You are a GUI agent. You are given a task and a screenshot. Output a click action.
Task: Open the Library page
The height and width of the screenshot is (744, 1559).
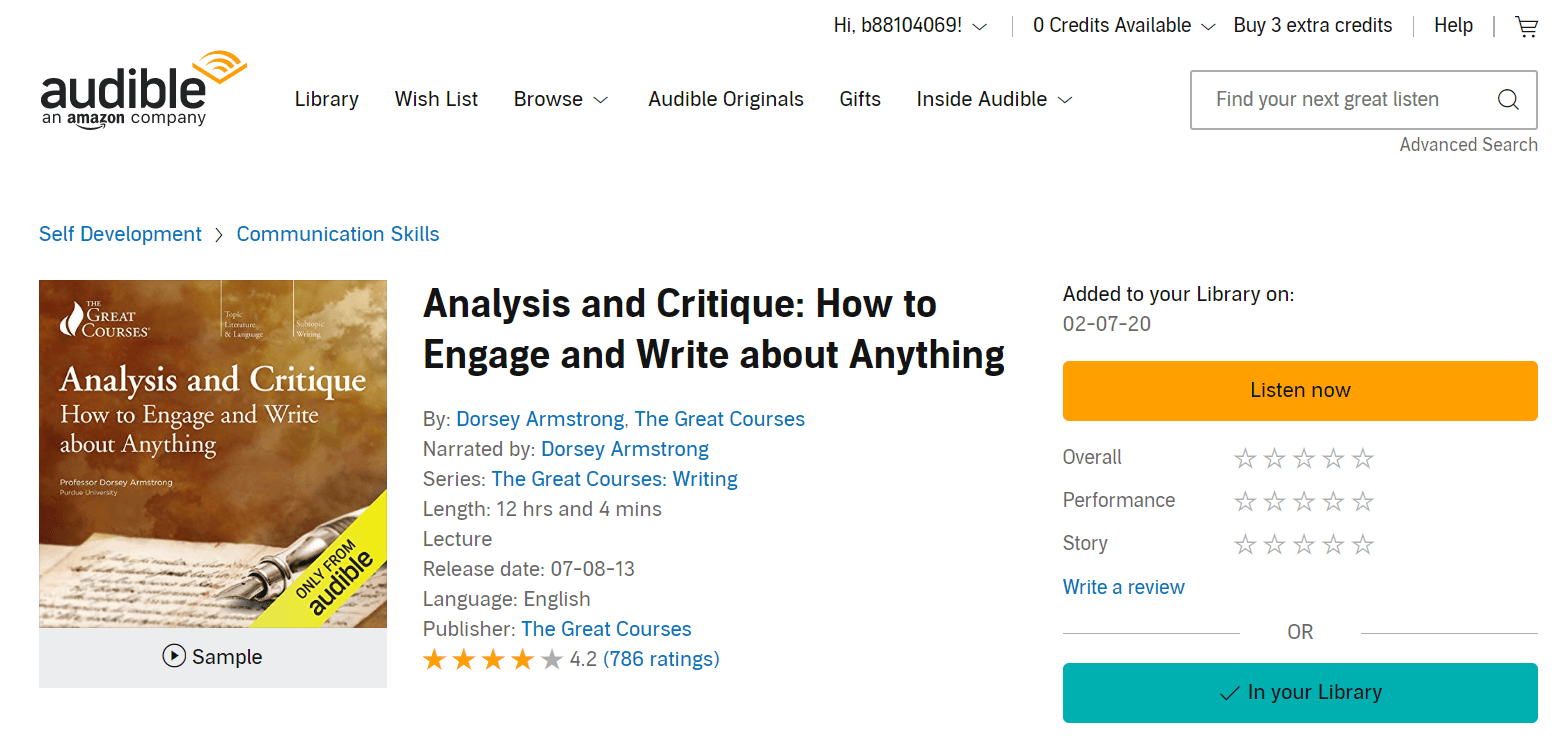pos(327,99)
